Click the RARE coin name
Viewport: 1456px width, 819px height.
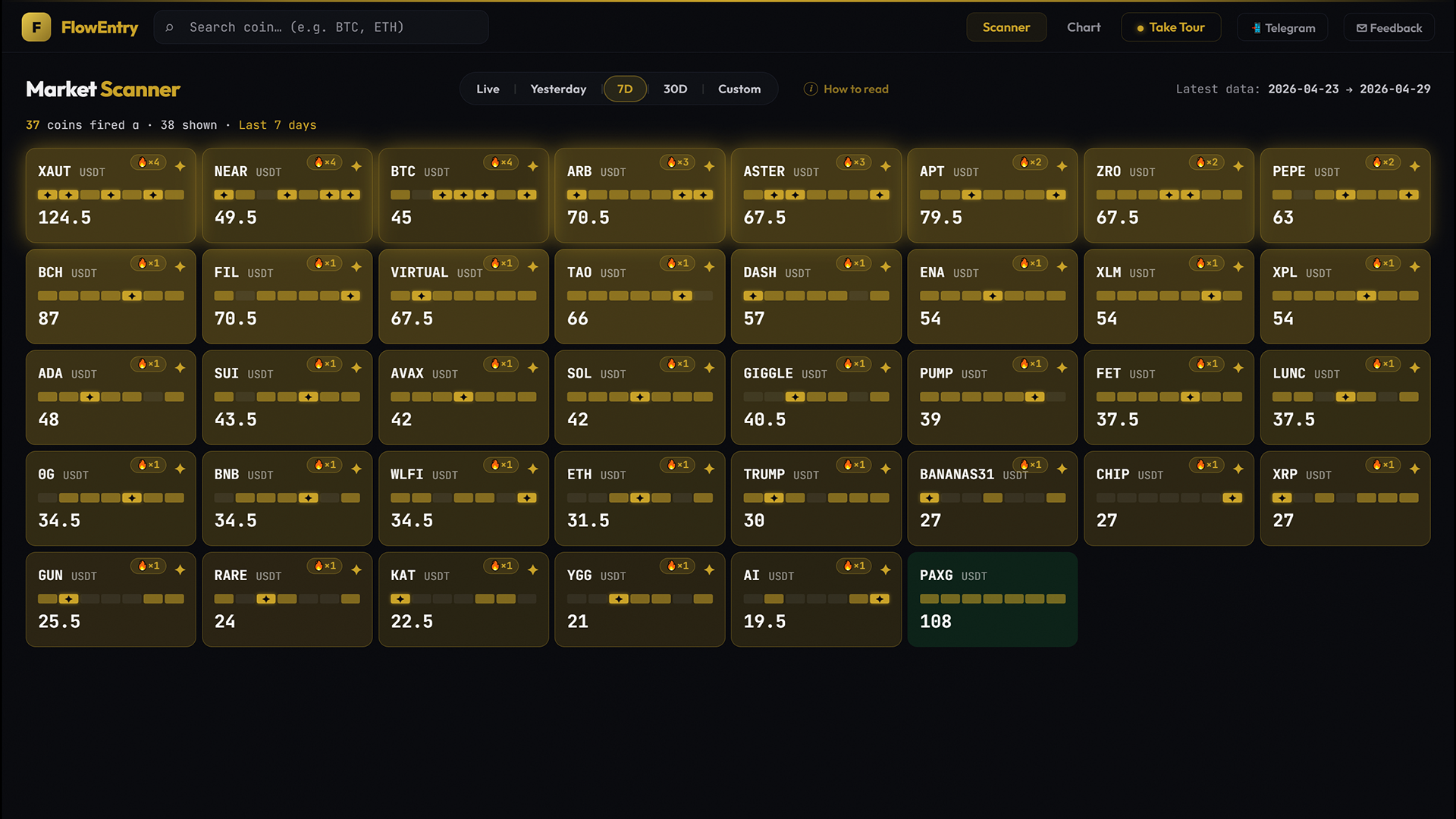(x=231, y=576)
